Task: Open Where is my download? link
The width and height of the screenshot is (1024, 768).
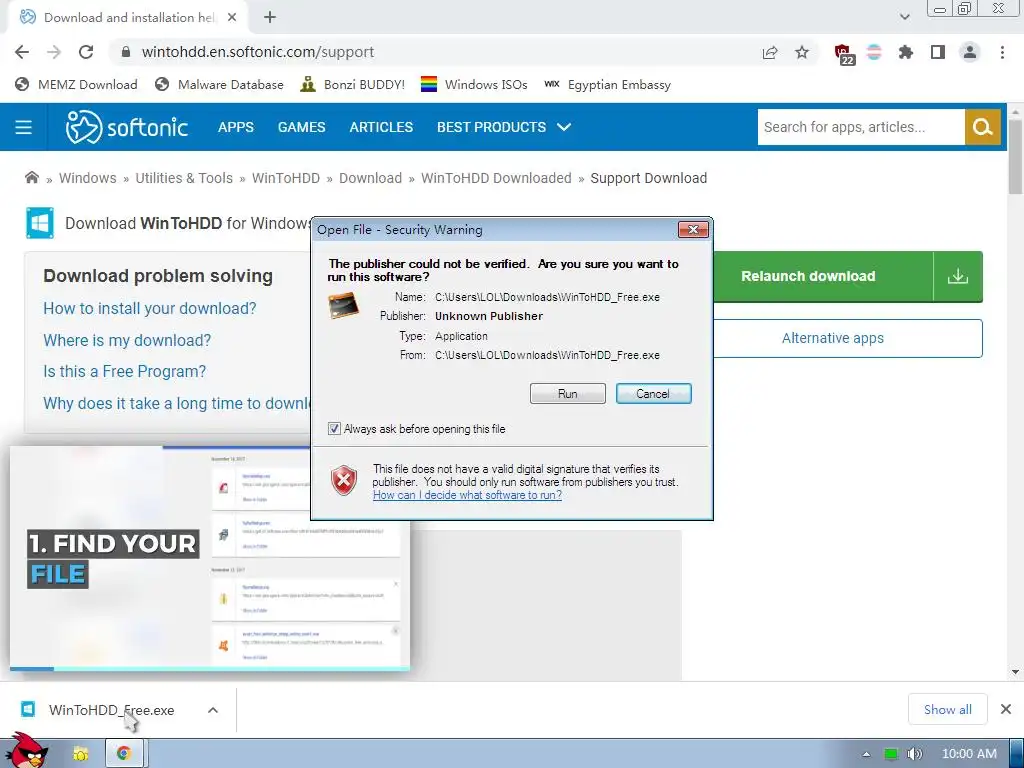Action: (x=127, y=340)
